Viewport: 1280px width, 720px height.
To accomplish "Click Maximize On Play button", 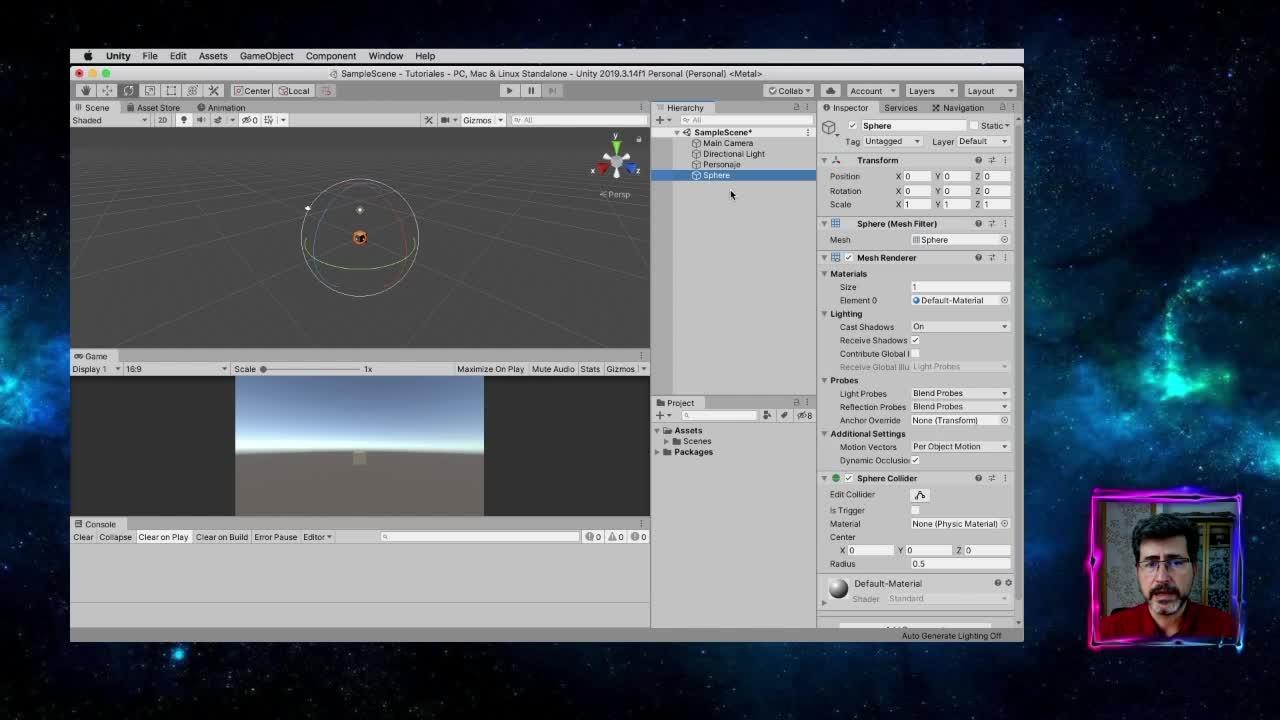I will (x=490, y=369).
